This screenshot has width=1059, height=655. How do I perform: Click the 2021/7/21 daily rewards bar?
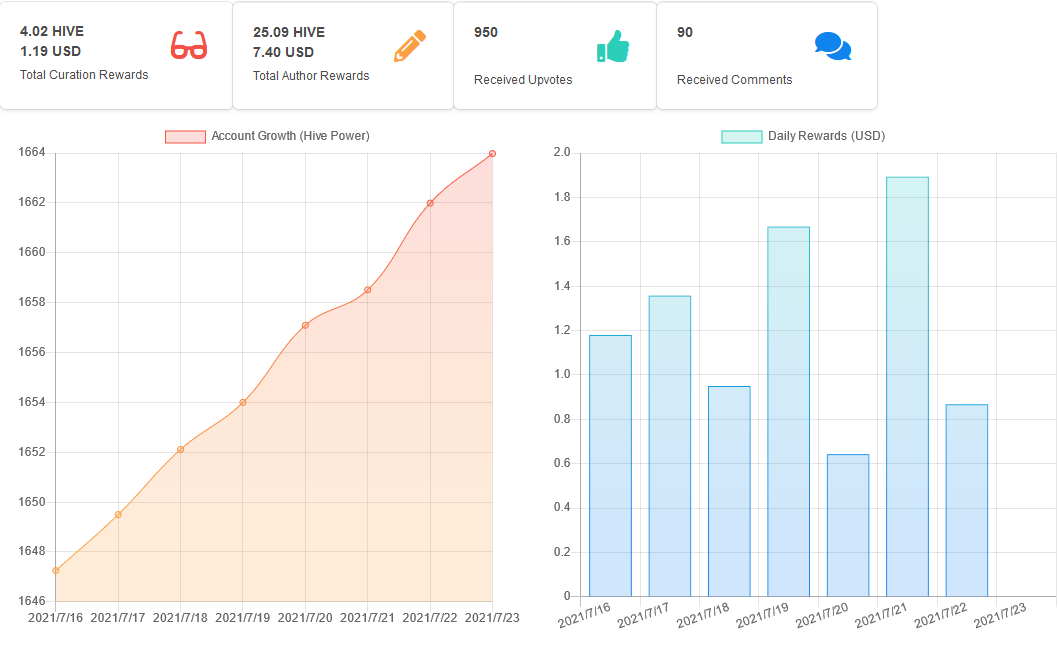(x=908, y=387)
